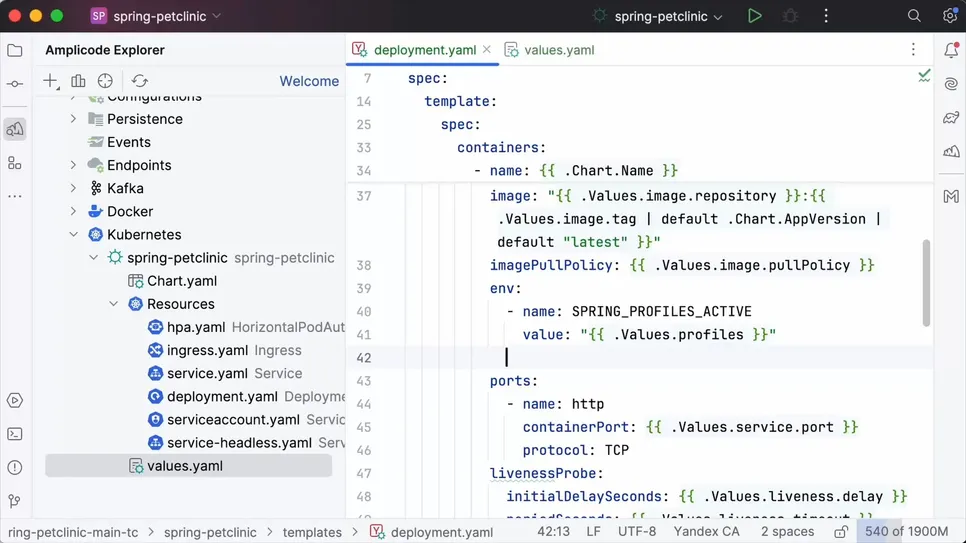
Task: Click SPRING_PROFILES_ACTIVE text in editor
Action: 662,312
